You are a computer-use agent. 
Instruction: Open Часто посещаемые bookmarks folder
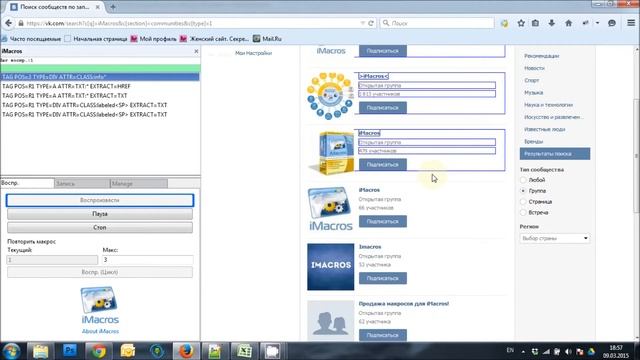31,39
